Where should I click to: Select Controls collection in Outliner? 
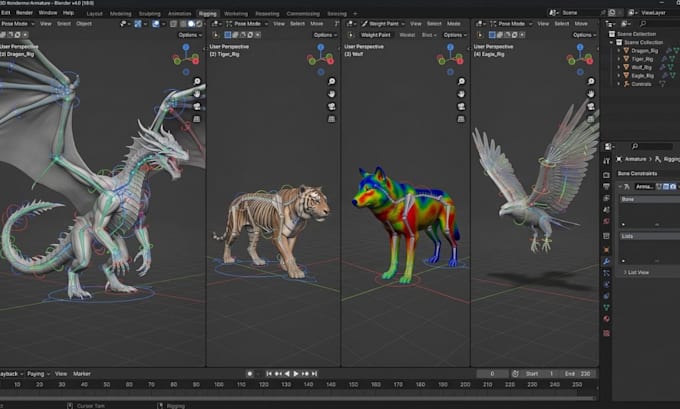(641, 84)
